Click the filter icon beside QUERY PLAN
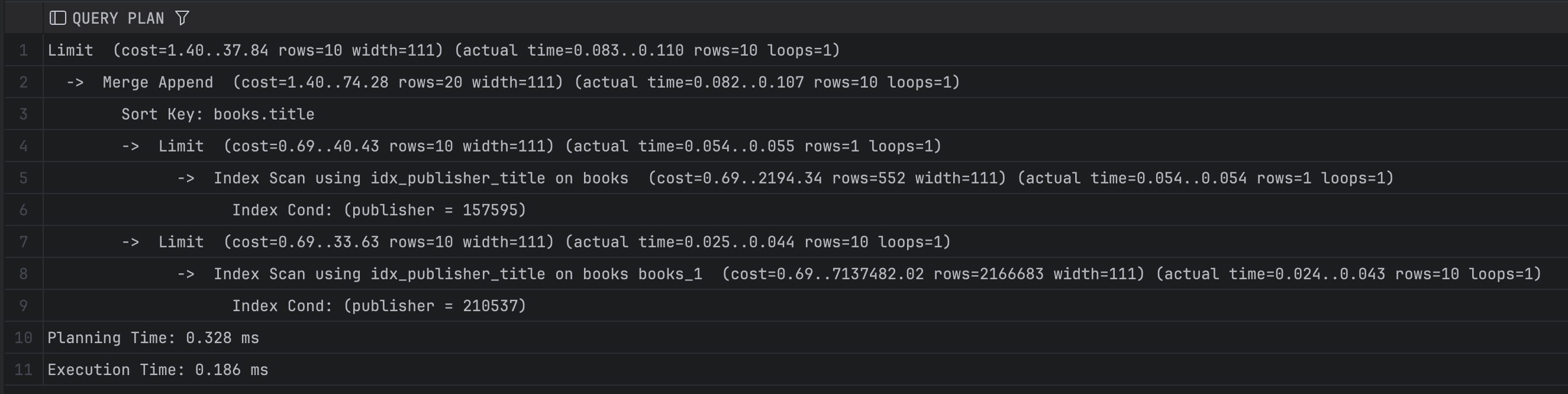This screenshot has height=394, width=1568. click(x=182, y=18)
